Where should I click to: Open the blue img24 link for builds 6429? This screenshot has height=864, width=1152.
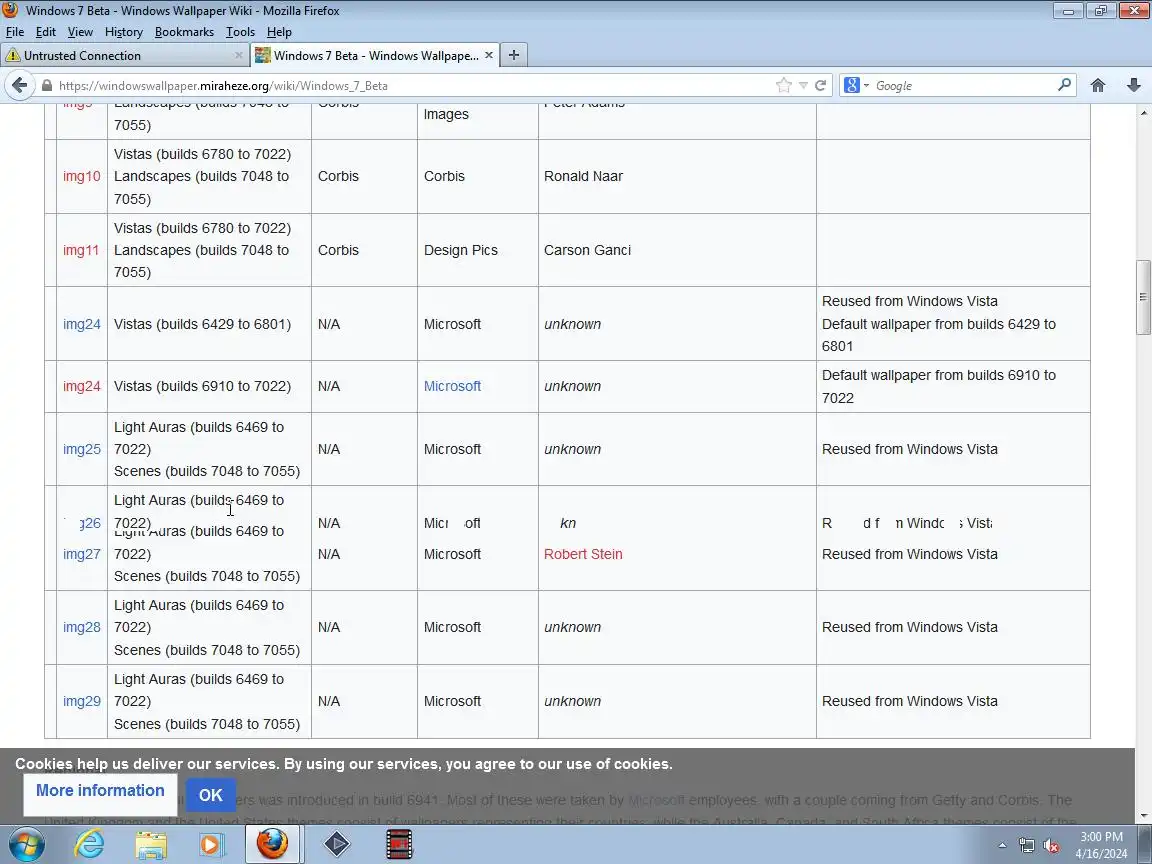[82, 324]
